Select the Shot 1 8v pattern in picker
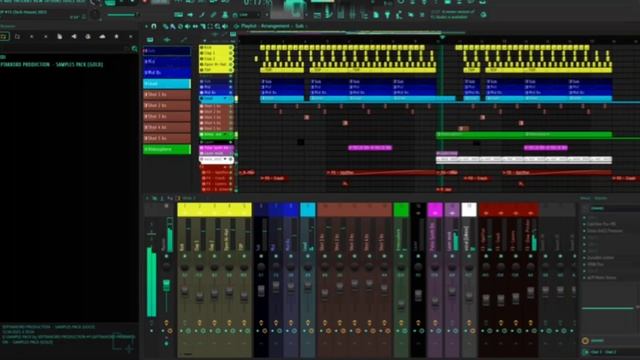Image resolution: width=640 pixels, height=360 pixels. tap(167, 95)
